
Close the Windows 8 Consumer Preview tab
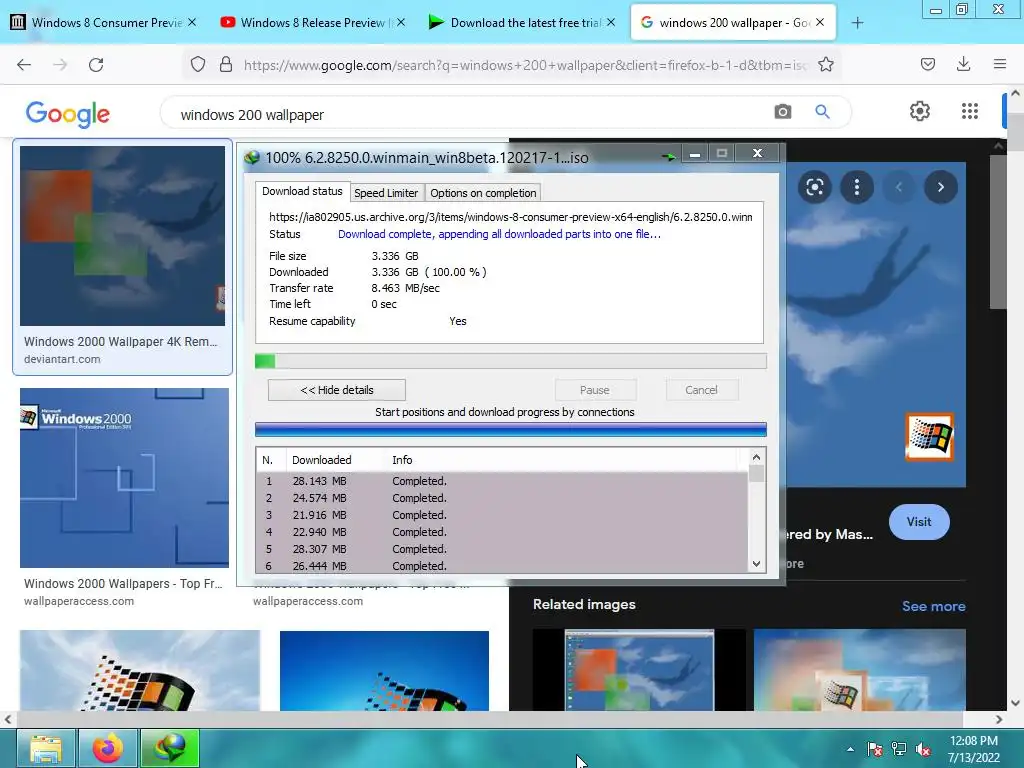pyautogui.click(x=192, y=22)
